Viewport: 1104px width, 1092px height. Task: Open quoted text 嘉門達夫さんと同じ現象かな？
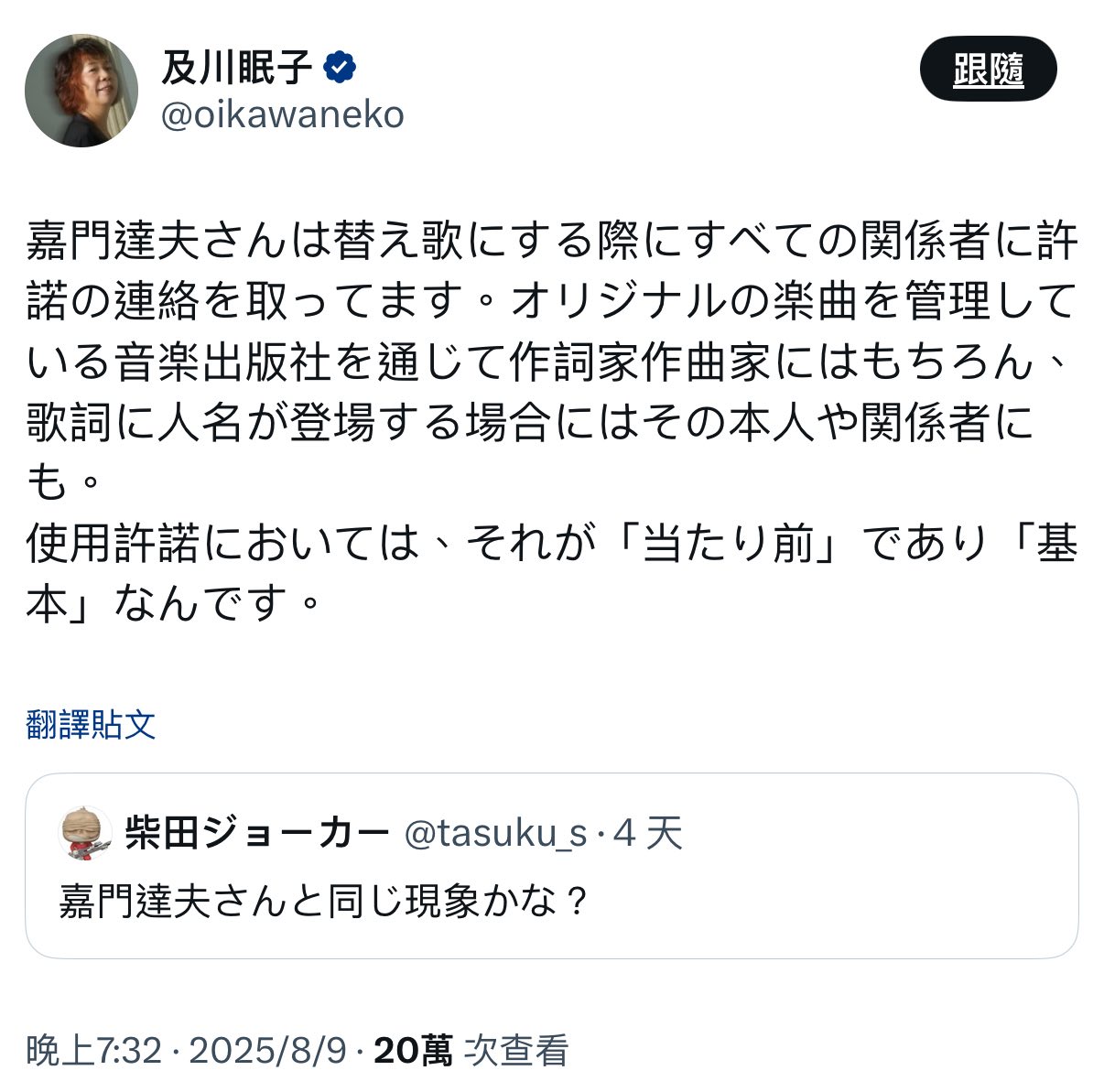click(x=323, y=901)
